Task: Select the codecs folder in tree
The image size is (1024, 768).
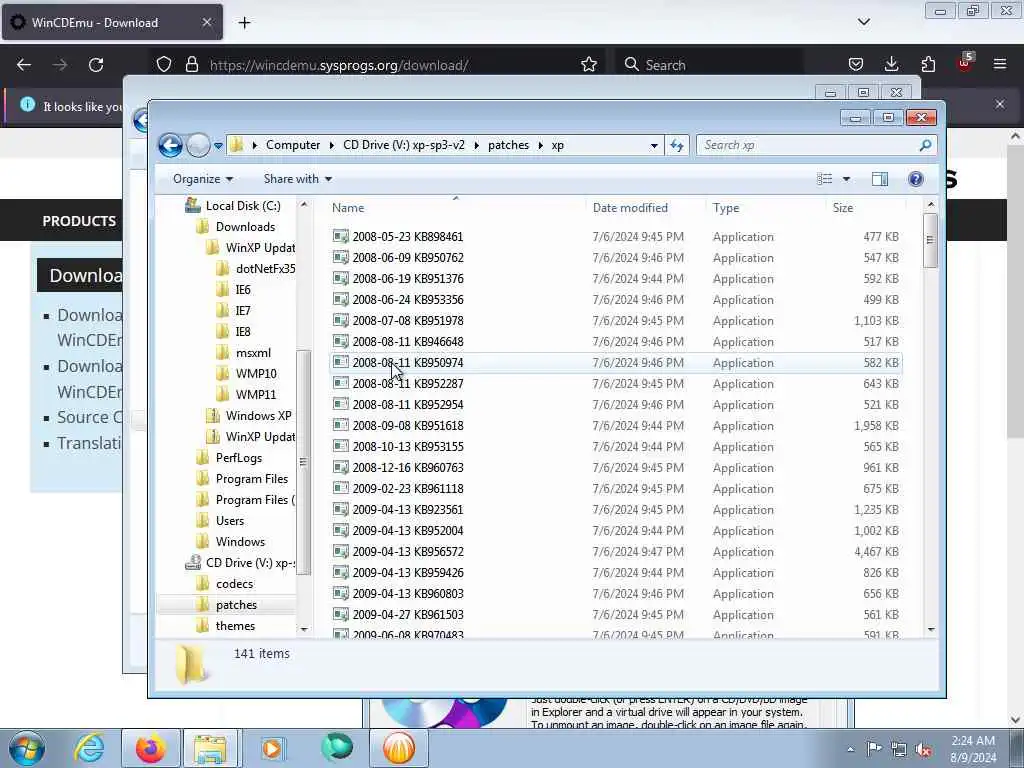Action: [x=234, y=584]
